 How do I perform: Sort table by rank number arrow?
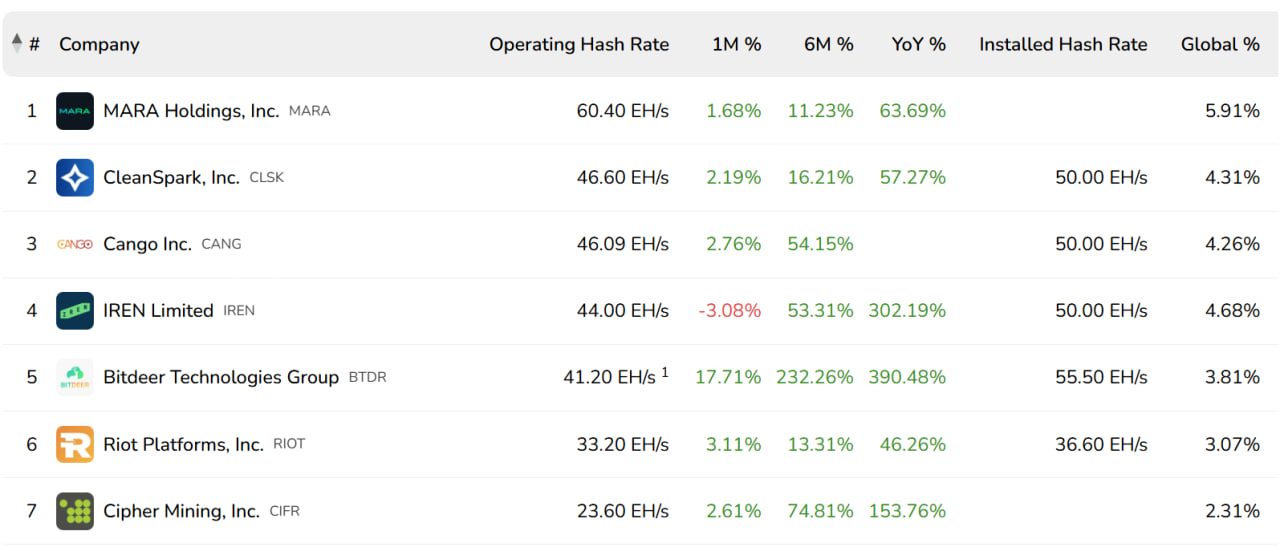[17, 44]
